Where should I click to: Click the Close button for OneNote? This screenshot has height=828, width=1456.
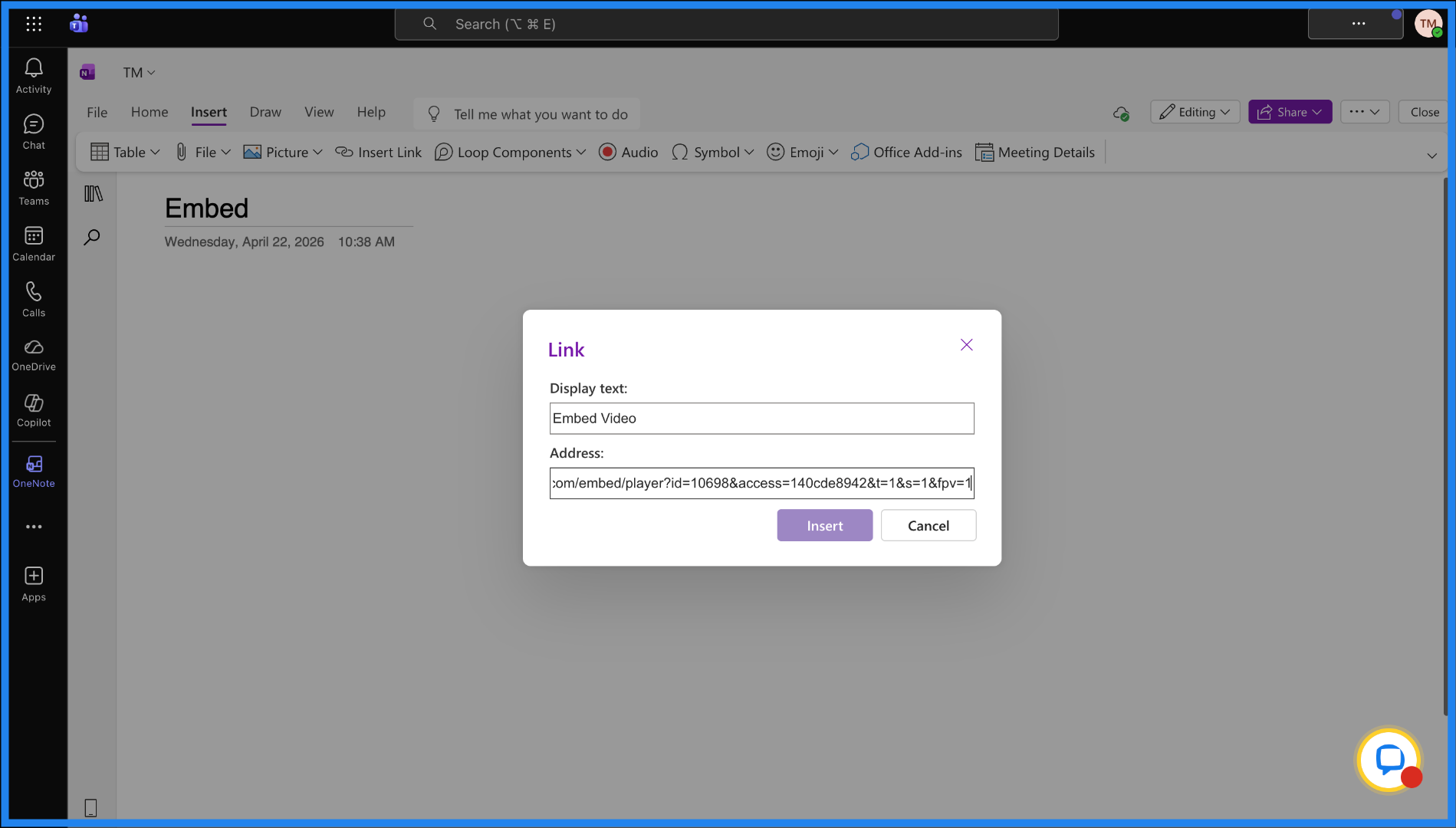1425,112
